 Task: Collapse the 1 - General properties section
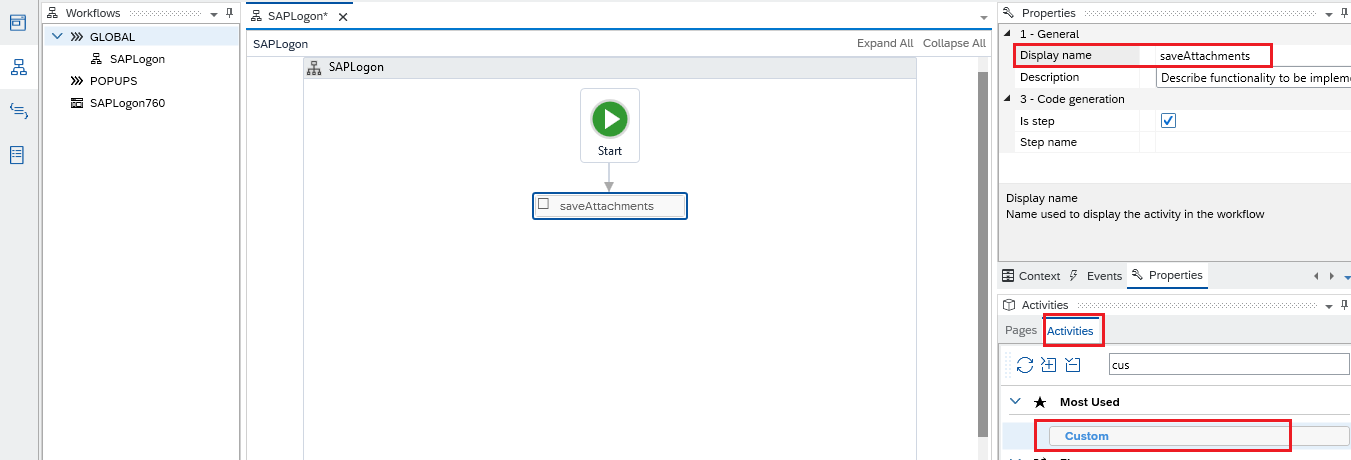(1007, 34)
